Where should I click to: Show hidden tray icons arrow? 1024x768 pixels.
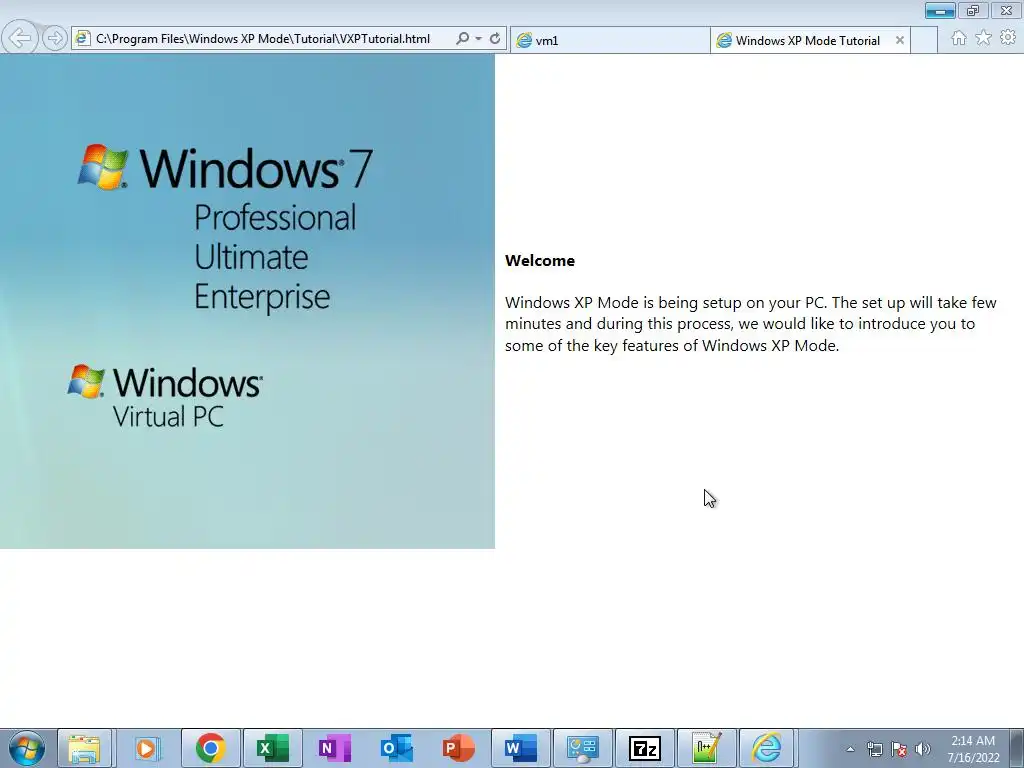coord(850,749)
